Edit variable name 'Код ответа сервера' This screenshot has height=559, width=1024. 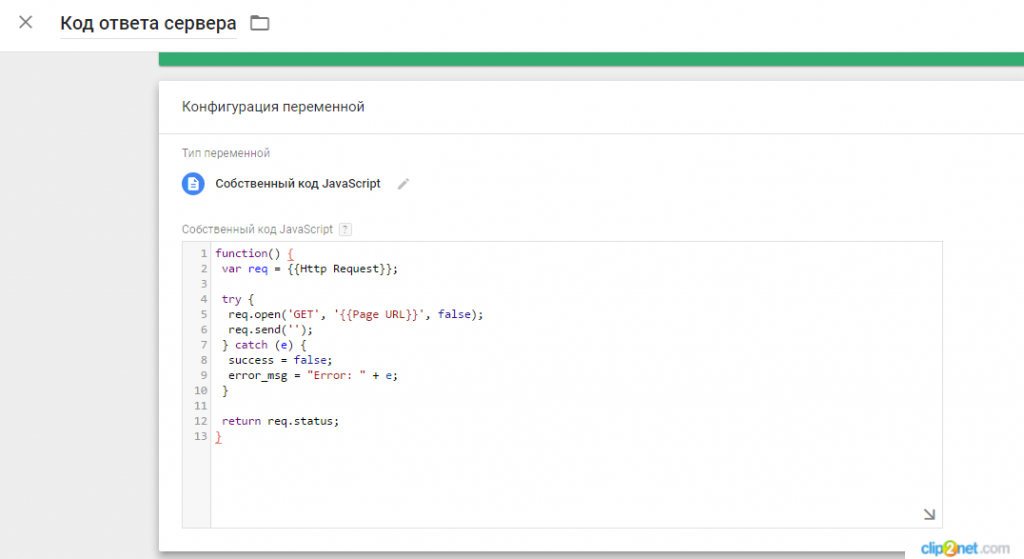148,23
